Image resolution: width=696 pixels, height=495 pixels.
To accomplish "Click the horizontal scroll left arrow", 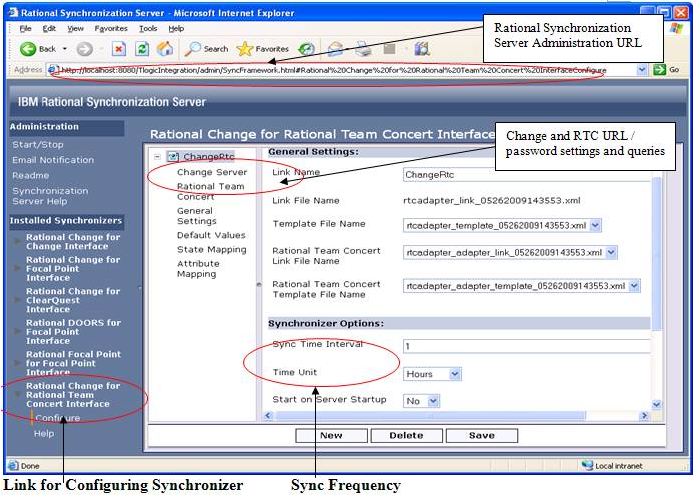I will [x=268, y=416].
